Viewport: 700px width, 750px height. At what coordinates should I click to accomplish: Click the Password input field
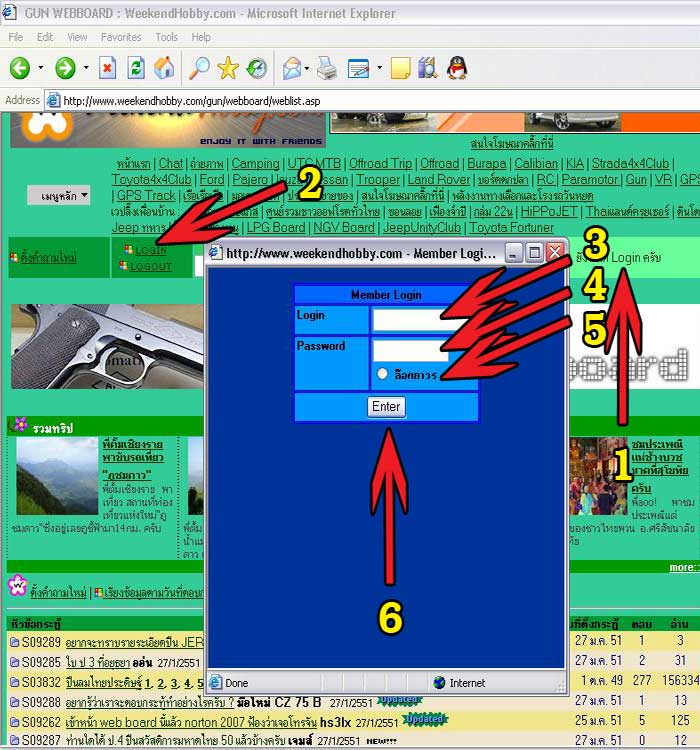[410, 349]
